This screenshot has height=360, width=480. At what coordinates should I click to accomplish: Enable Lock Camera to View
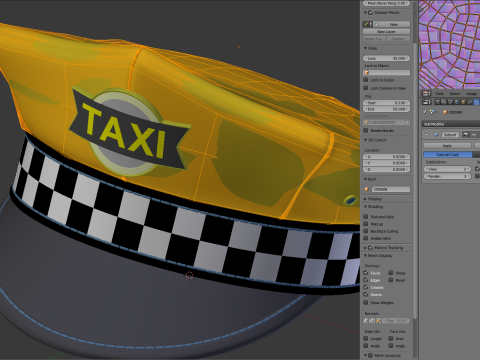[x=366, y=88]
